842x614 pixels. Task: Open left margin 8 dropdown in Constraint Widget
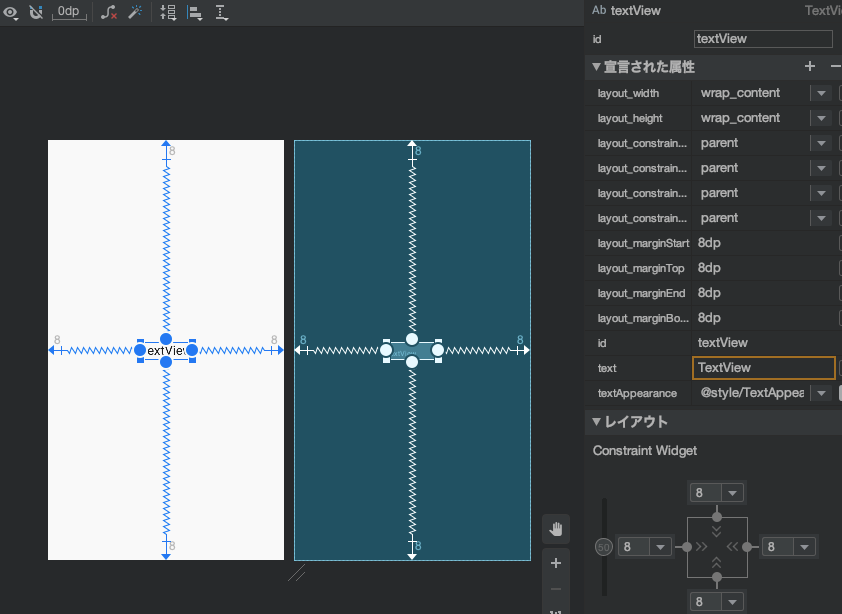pos(660,547)
